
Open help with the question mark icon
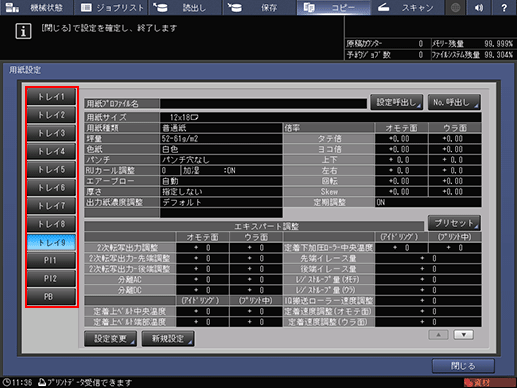tap(504, 7)
